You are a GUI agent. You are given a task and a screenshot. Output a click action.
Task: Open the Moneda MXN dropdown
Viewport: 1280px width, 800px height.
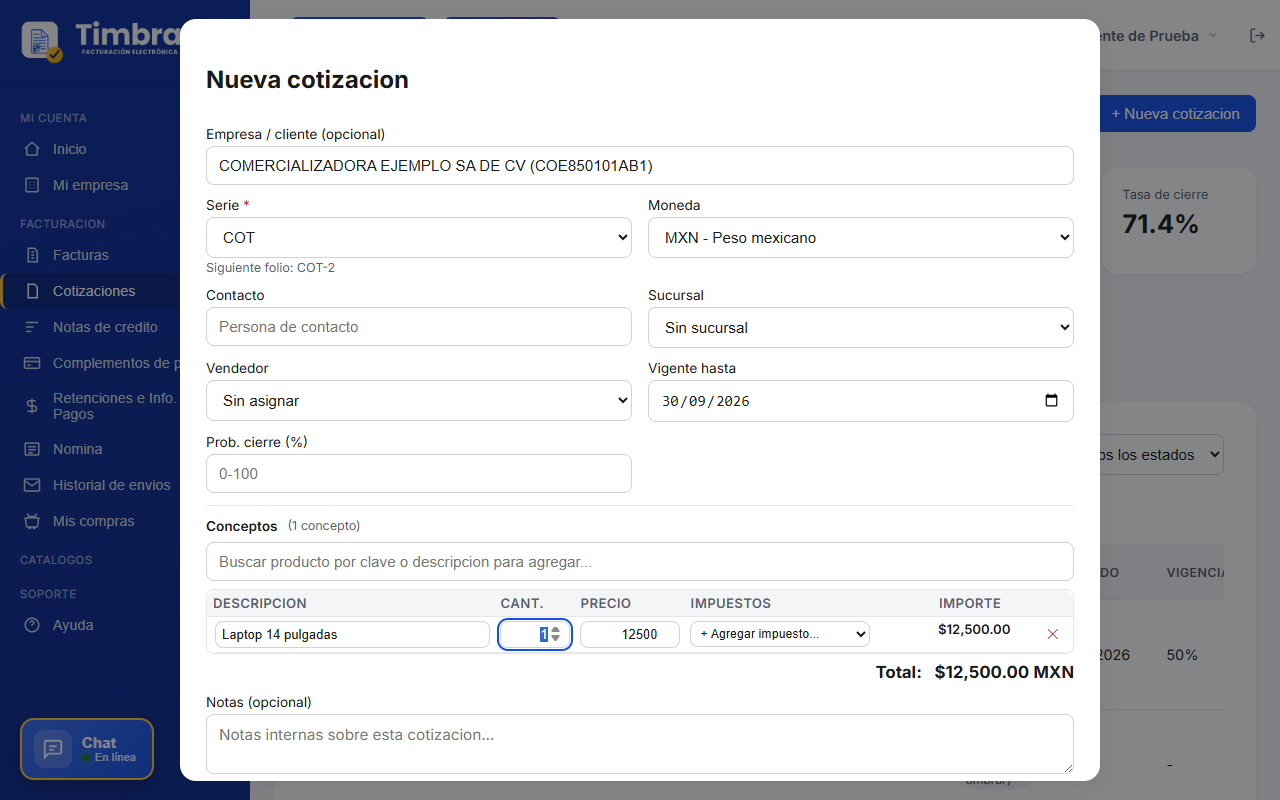pos(861,238)
